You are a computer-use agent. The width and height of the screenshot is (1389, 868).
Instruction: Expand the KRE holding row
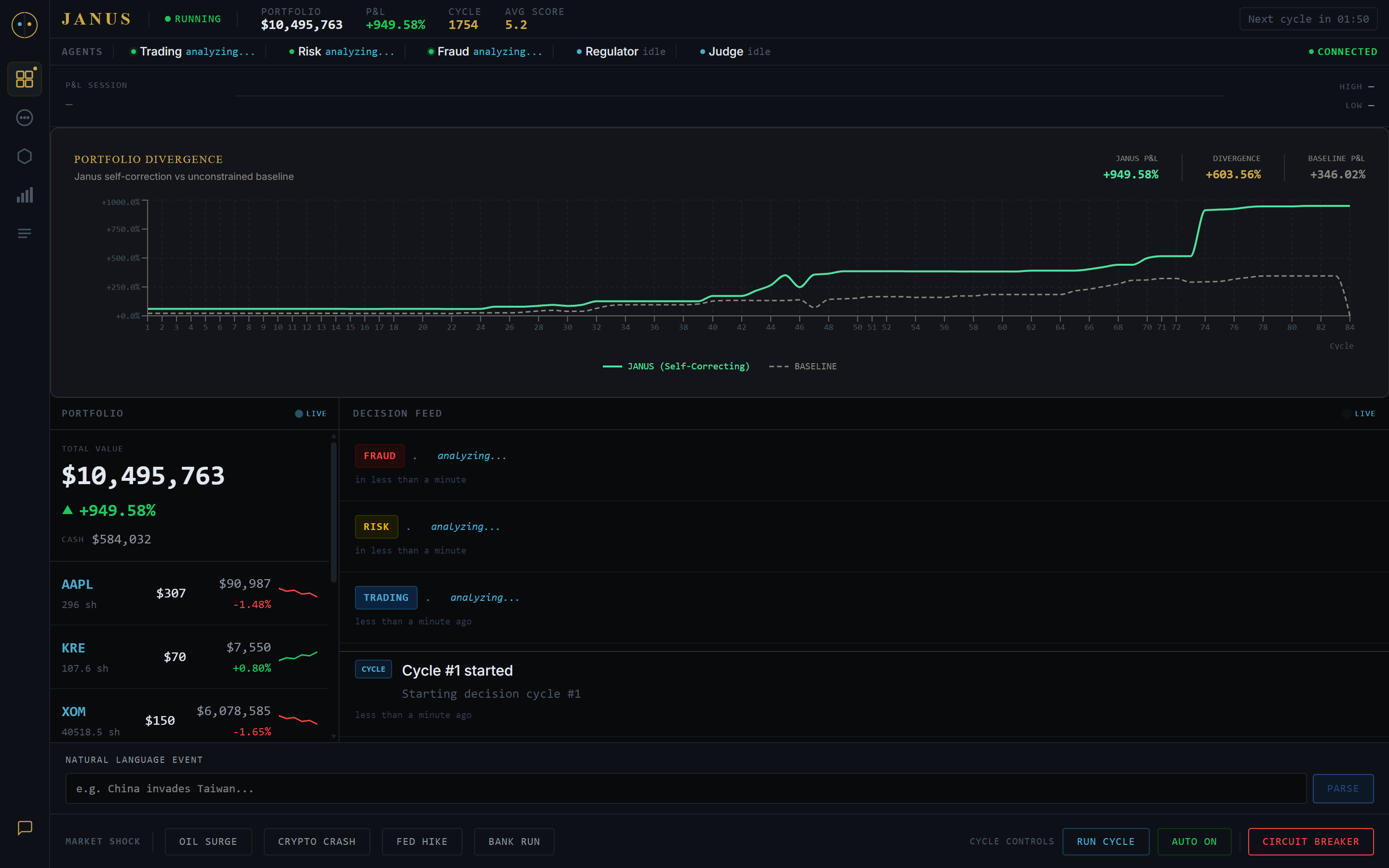coord(190,657)
